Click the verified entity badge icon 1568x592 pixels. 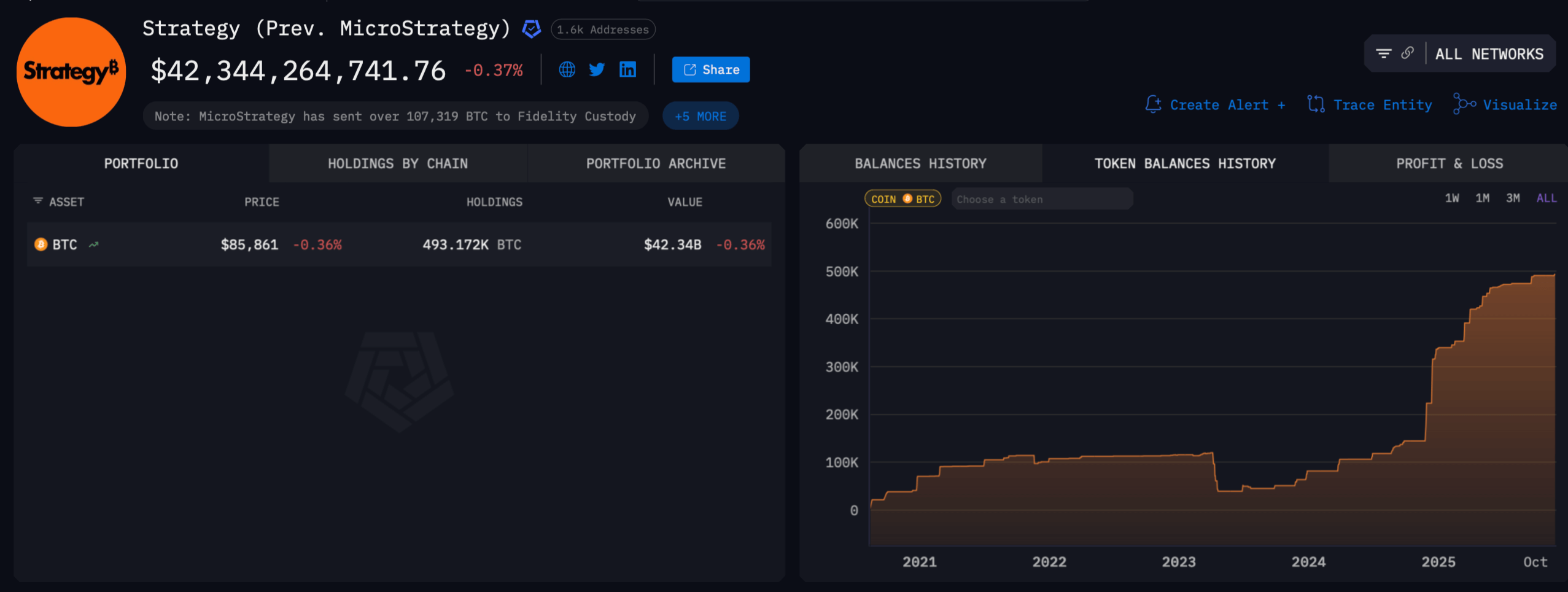click(x=531, y=29)
